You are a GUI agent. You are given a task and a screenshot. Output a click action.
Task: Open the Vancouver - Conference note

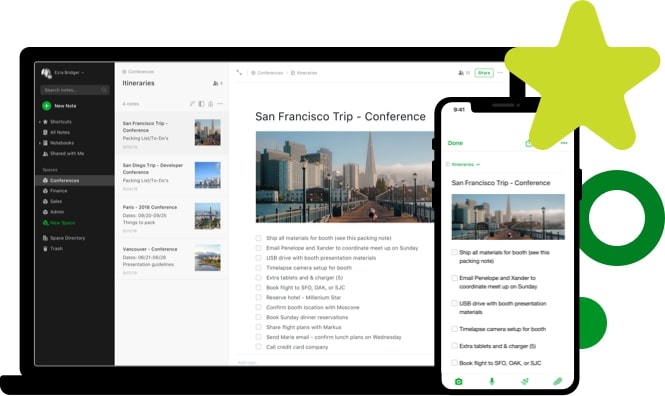(172, 259)
